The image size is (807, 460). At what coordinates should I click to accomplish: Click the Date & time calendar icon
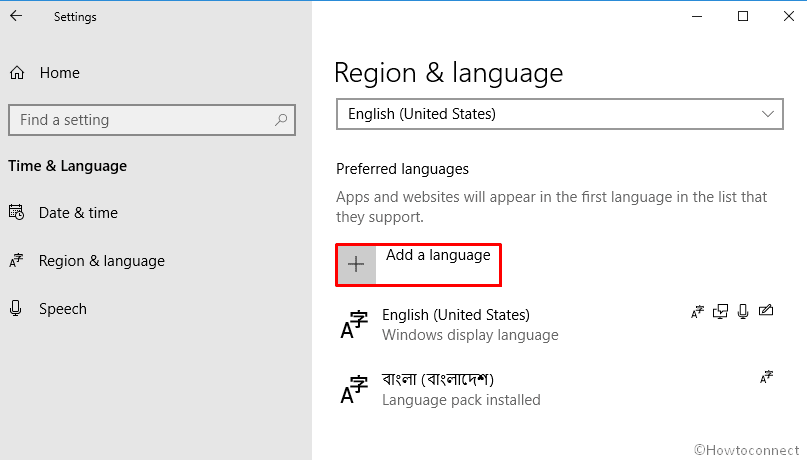pyautogui.click(x=16, y=212)
